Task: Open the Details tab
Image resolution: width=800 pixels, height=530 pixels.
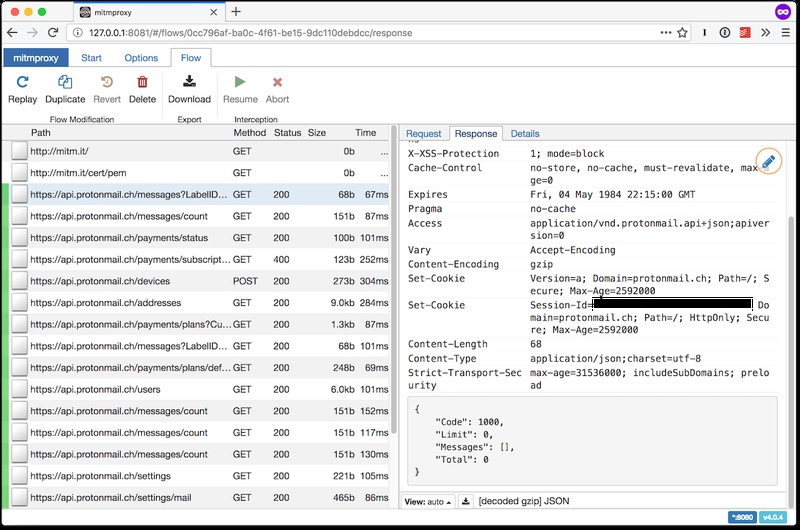Action: tap(525, 134)
